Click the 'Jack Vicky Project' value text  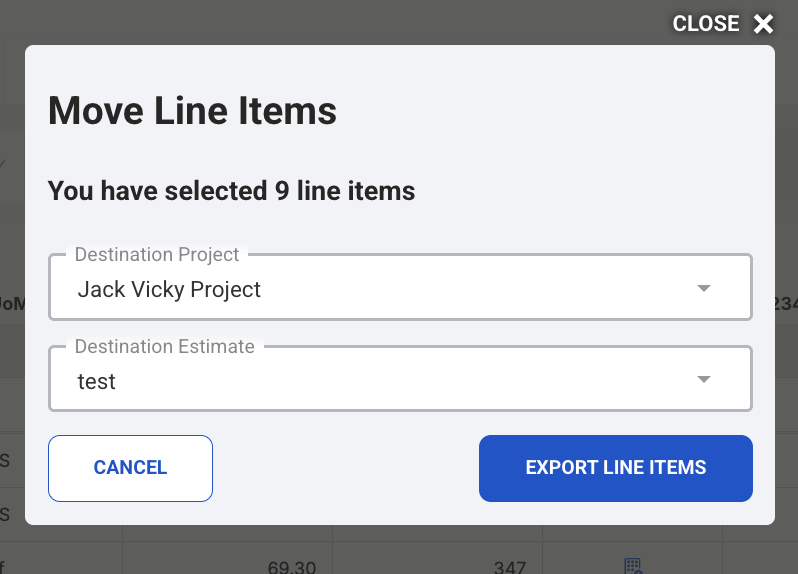click(x=169, y=290)
